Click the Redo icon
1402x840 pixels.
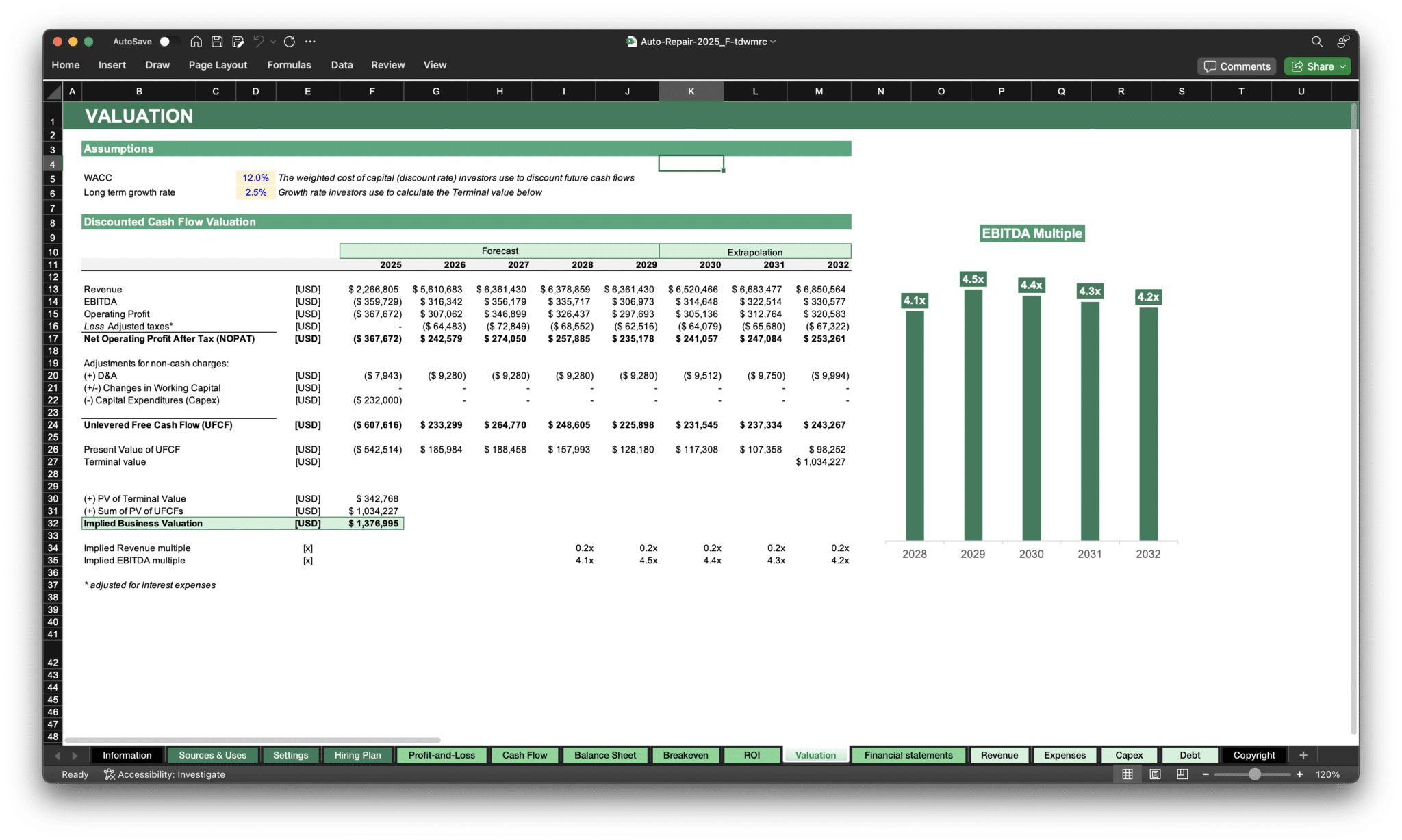[290, 42]
